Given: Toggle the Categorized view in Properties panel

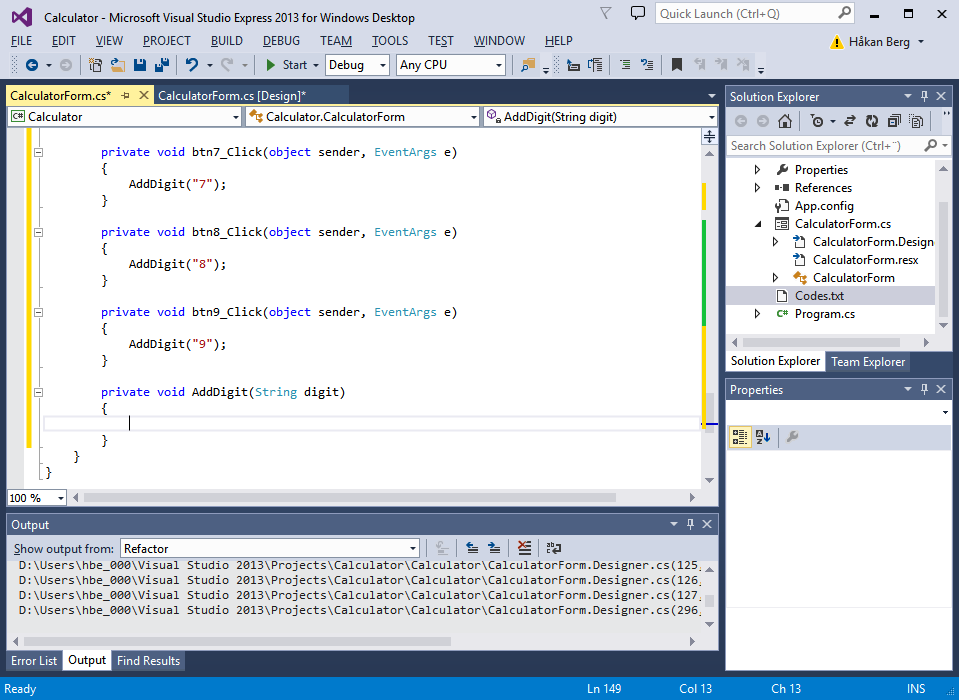Looking at the screenshot, I should point(739,437).
